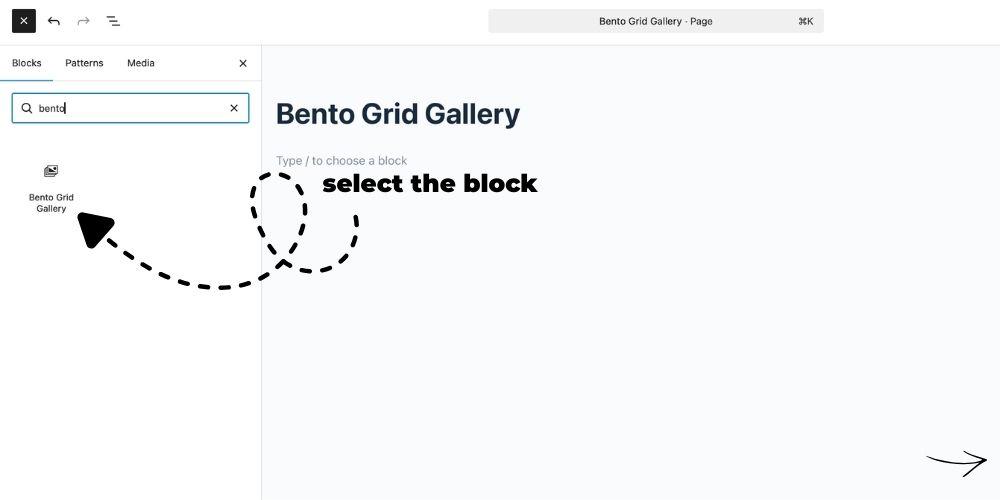
Task: Select the Bento Grid Gallery block label
Action: tap(51, 203)
